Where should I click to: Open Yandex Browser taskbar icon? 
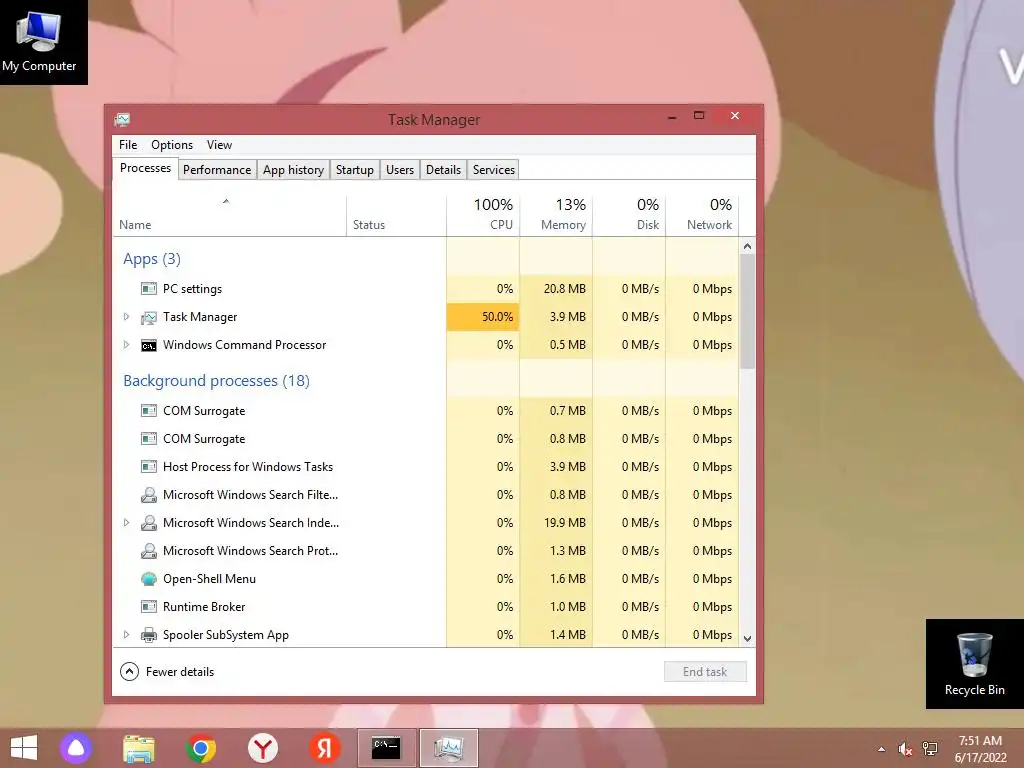263,748
